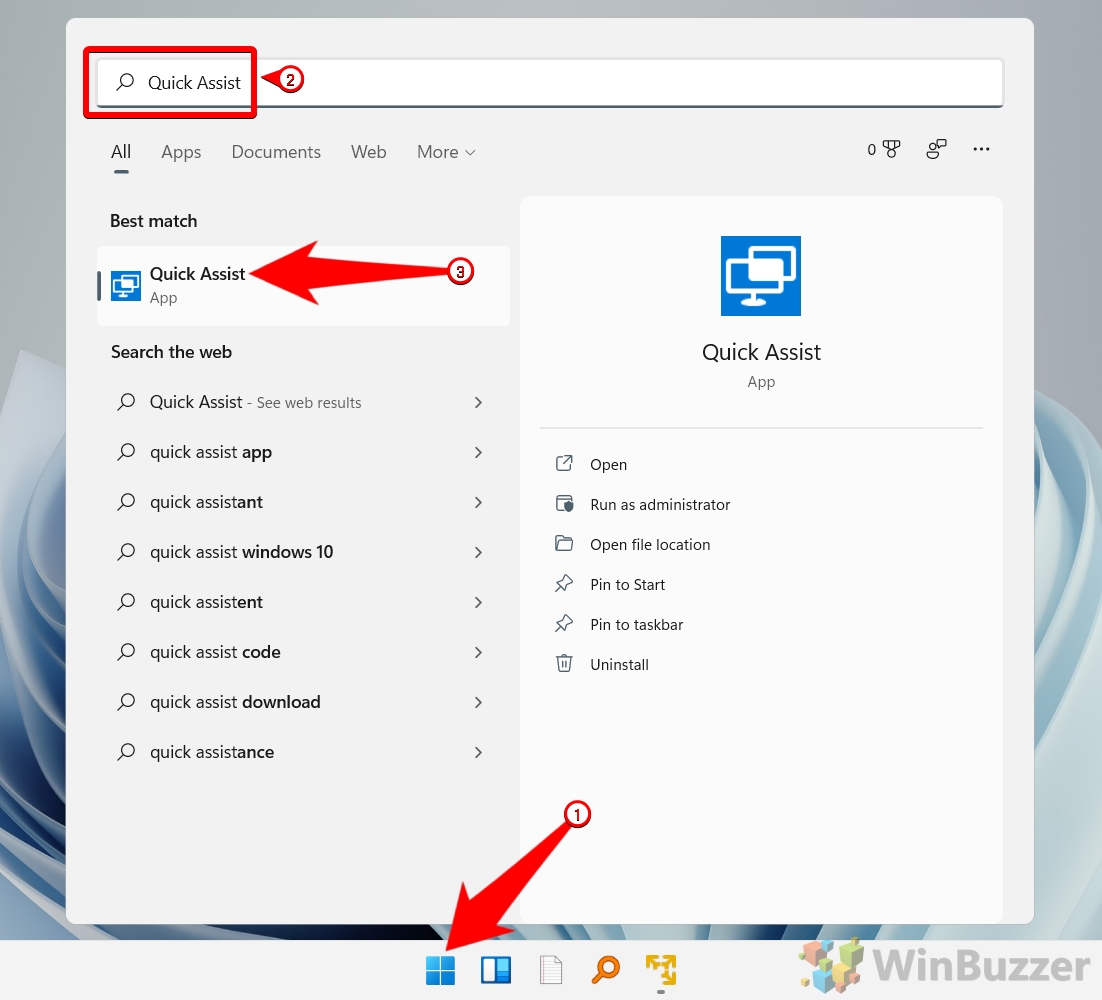Select Uninstall for Quick Assist
1102x1000 pixels.
tap(619, 665)
